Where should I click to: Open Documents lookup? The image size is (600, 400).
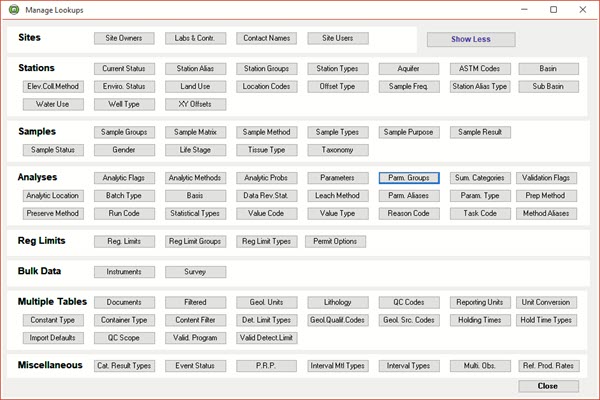tap(124, 302)
